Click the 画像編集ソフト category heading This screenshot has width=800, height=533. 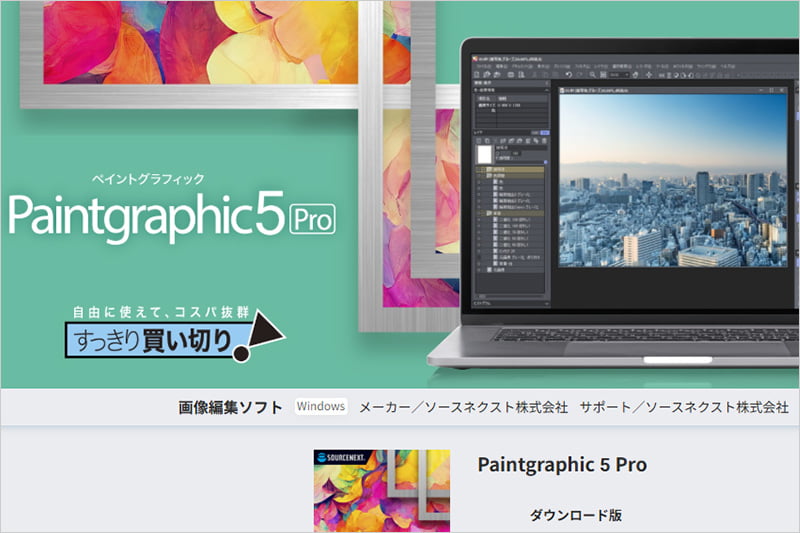[x=230, y=407]
